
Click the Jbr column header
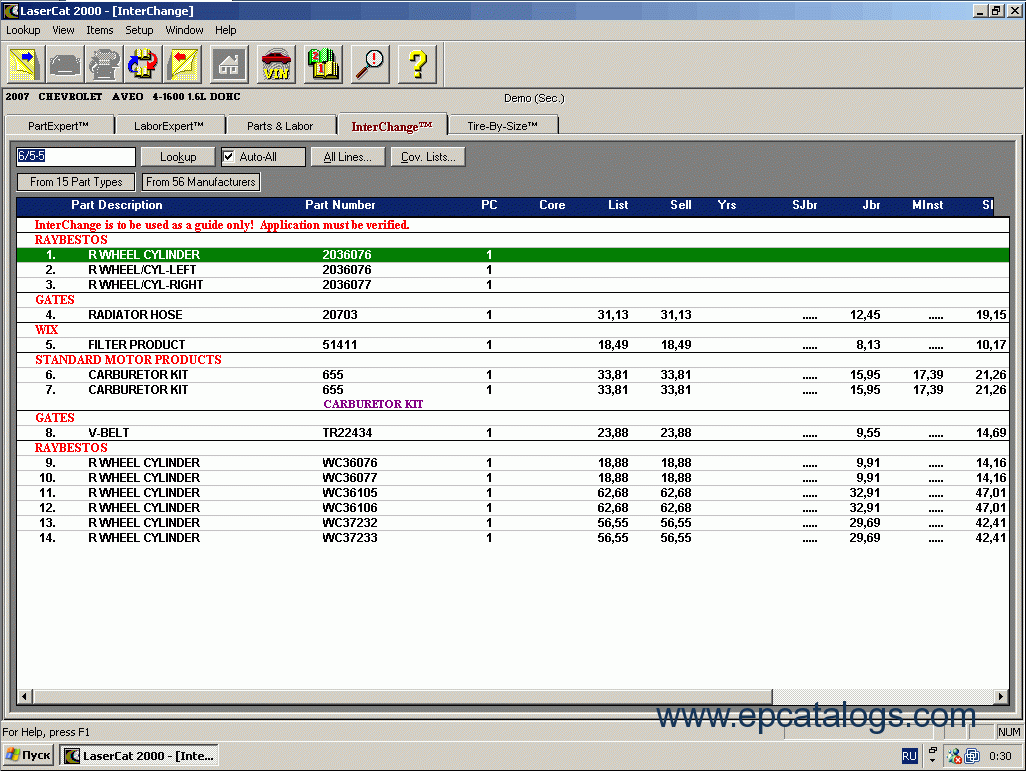point(871,205)
